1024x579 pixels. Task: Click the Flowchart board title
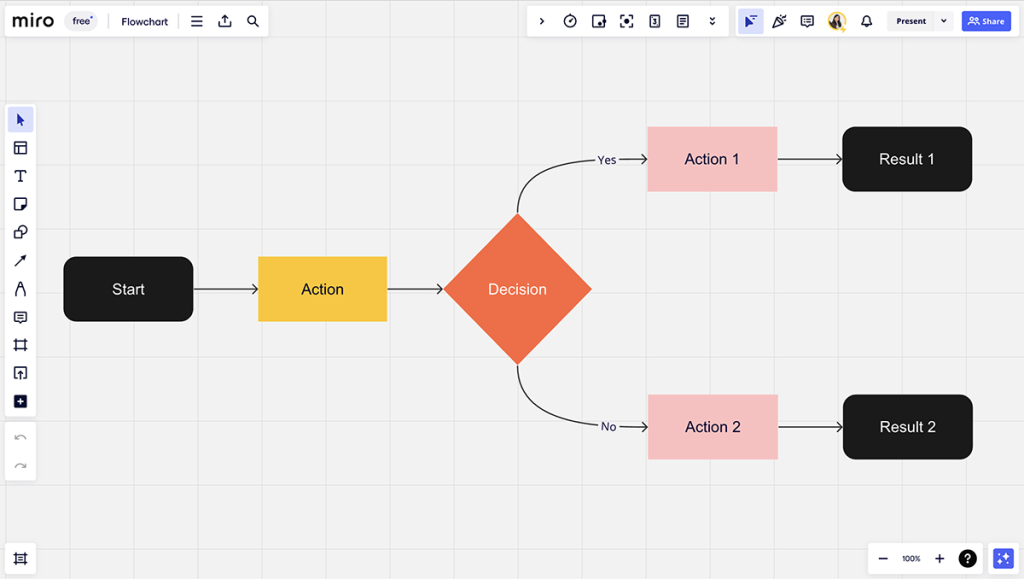point(143,20)
